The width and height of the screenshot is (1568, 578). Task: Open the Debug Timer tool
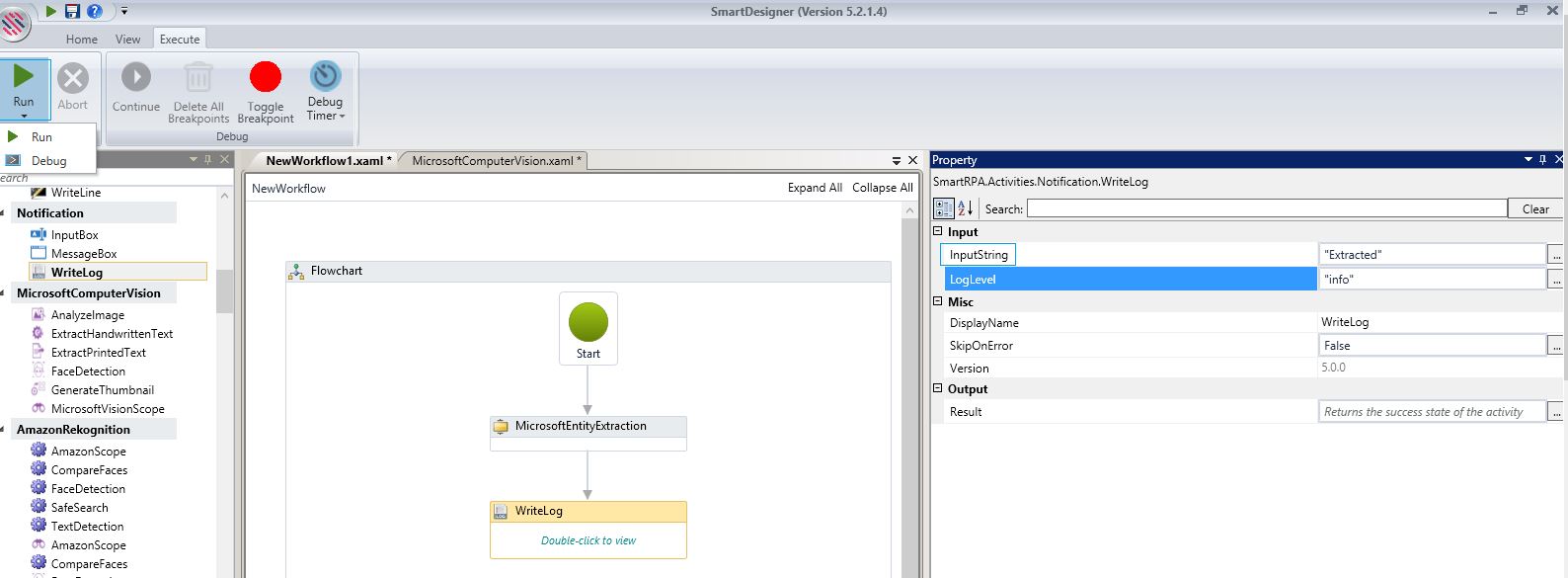[x=325, y=76]
